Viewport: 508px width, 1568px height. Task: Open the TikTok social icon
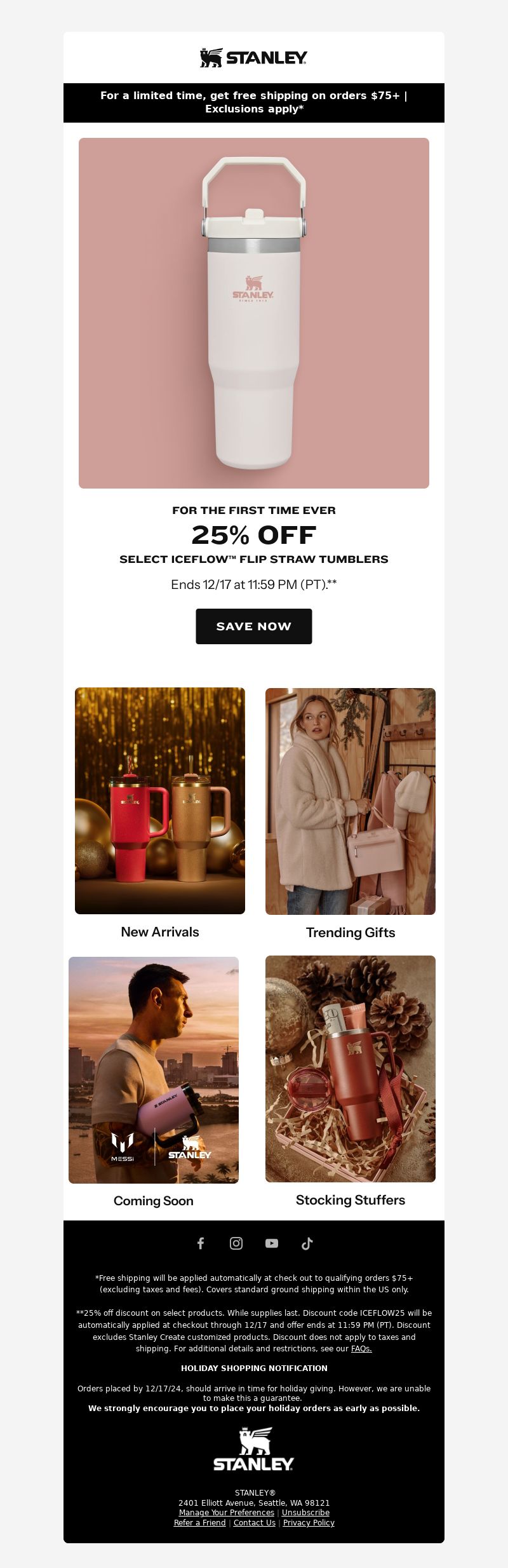pos(307,1243)
